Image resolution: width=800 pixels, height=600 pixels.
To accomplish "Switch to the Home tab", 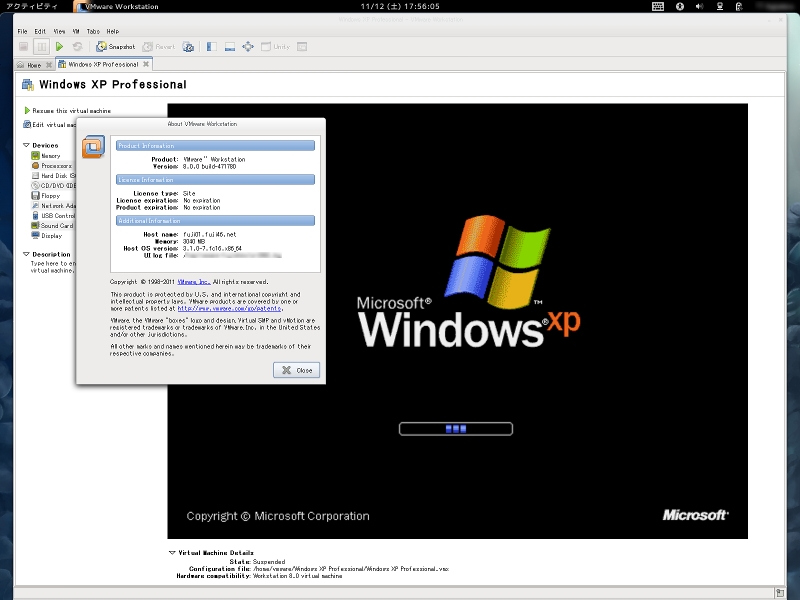I will tap(34, 65).
